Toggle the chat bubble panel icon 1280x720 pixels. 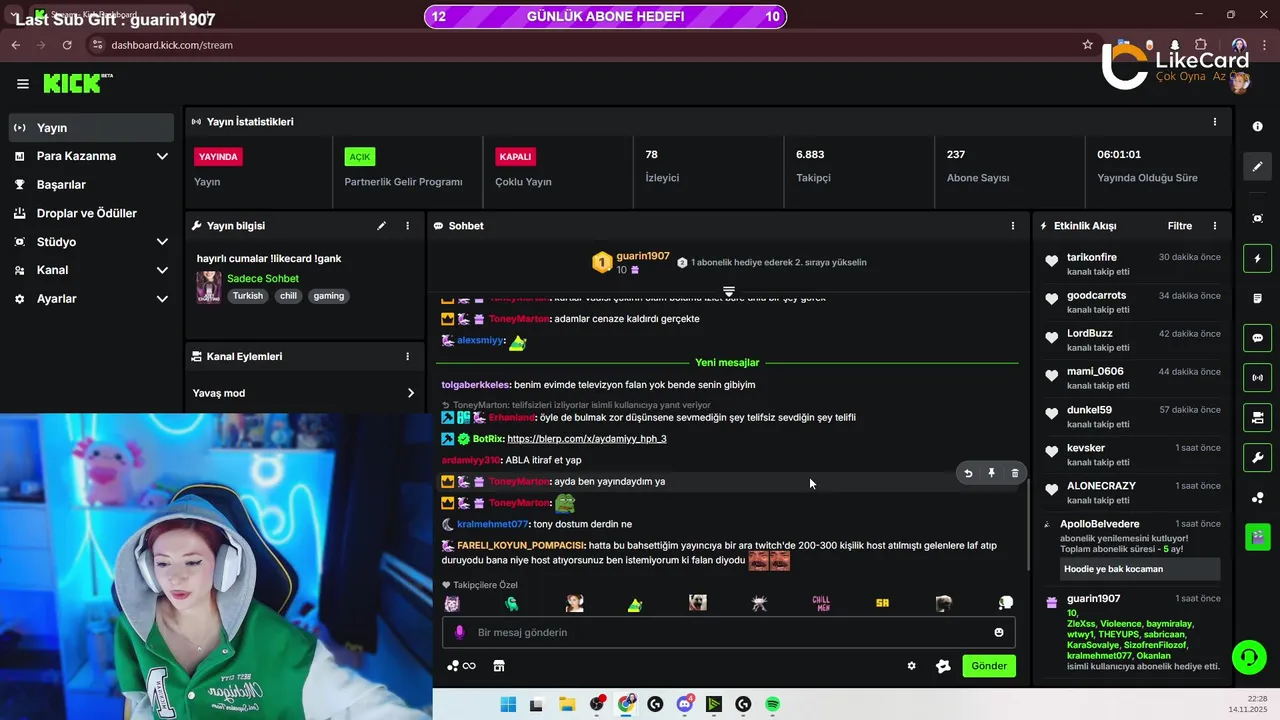[1257, 338]
